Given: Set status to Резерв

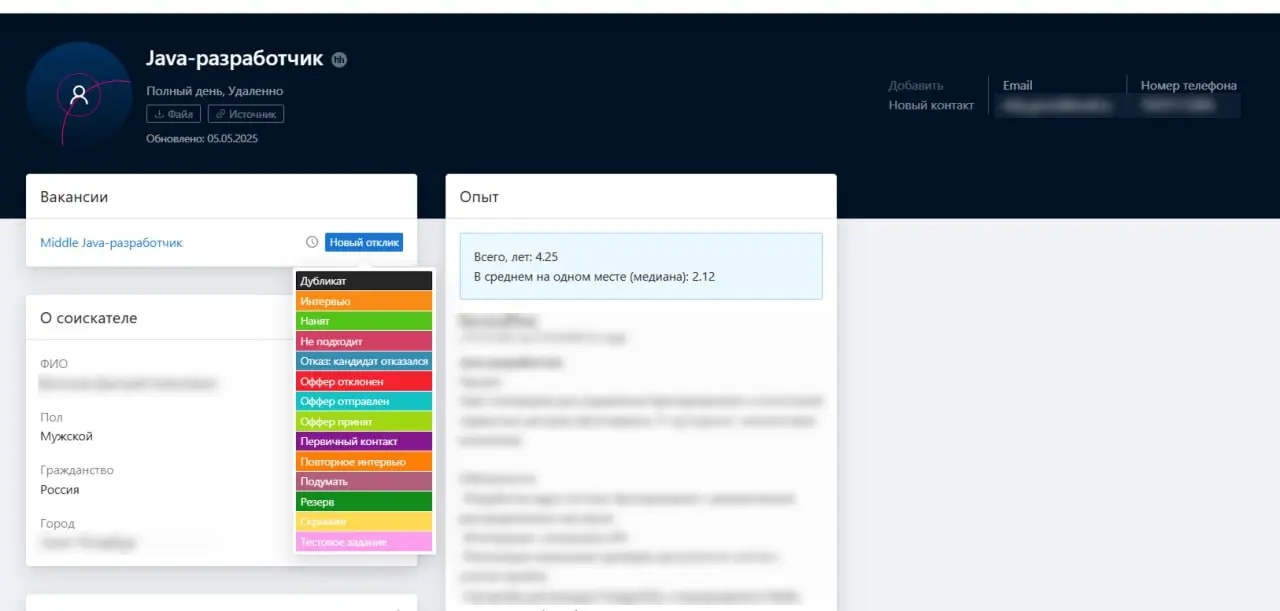Looking at the screenshot, I should click(x=364, y=501).
